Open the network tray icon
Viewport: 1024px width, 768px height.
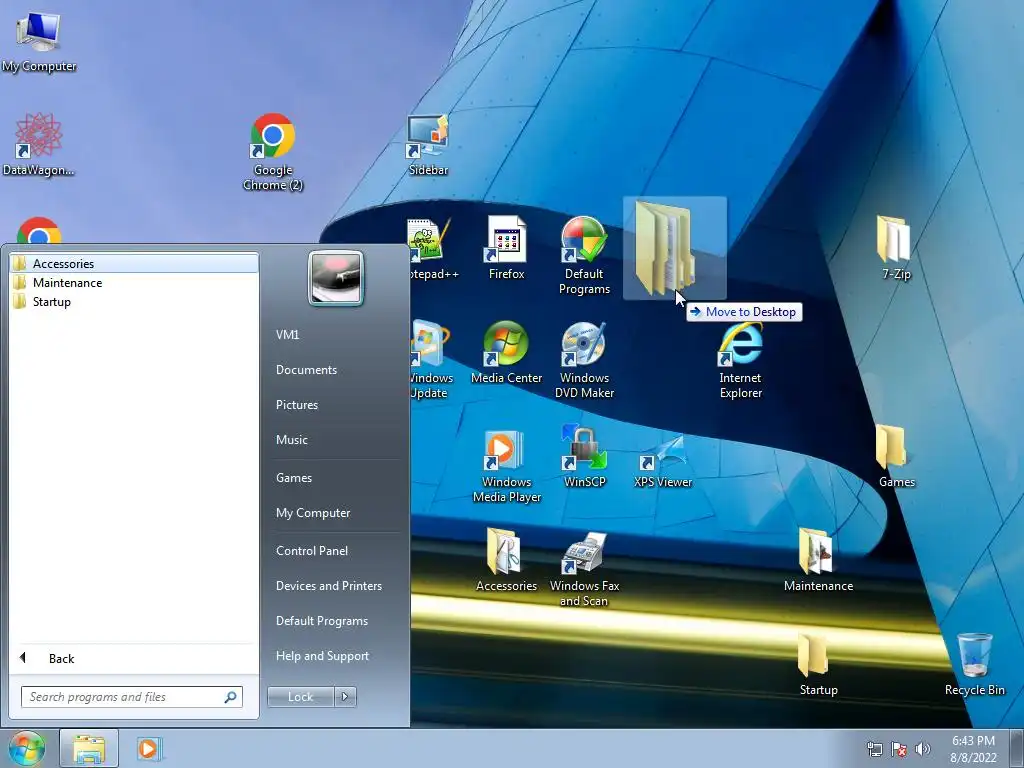coord(874,749)
